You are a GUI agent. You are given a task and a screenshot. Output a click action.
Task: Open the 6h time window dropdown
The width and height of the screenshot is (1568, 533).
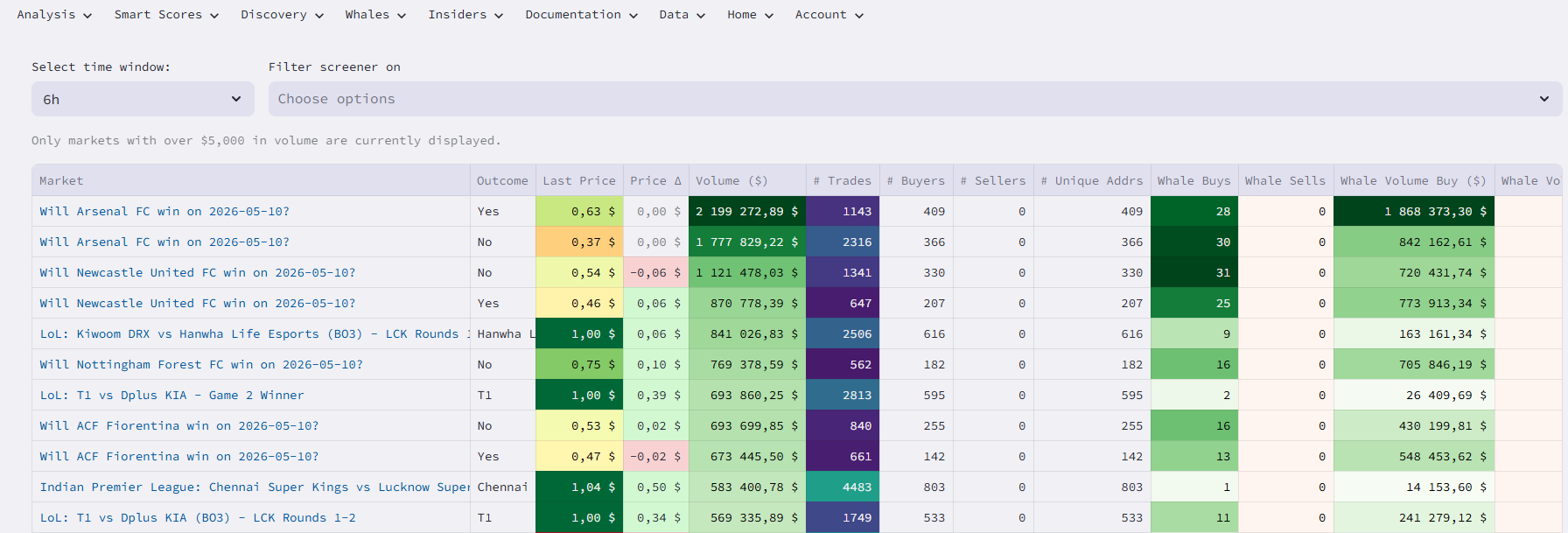tap(143, 99)
